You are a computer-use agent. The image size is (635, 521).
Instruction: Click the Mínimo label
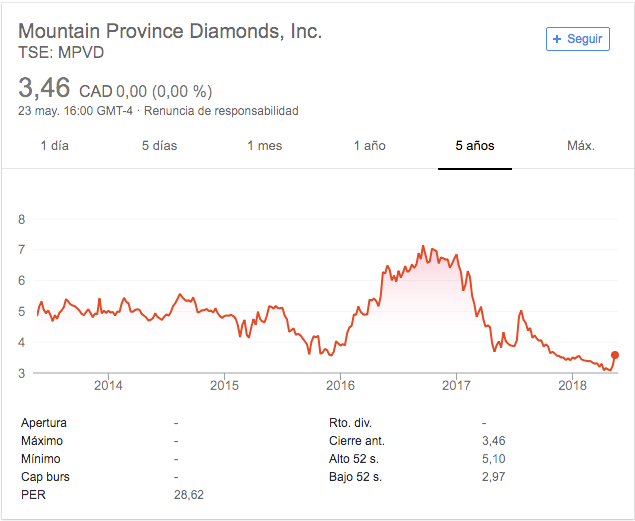40,459
